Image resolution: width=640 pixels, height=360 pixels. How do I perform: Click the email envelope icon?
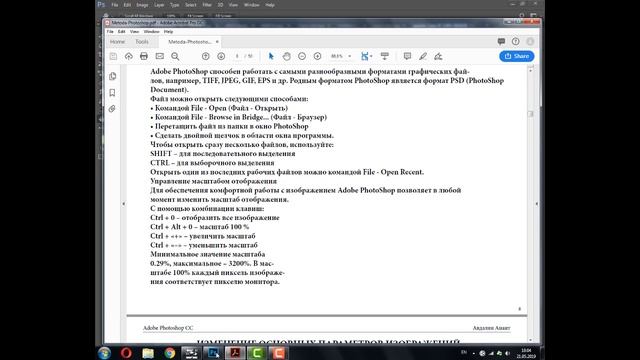click(160, 56)
